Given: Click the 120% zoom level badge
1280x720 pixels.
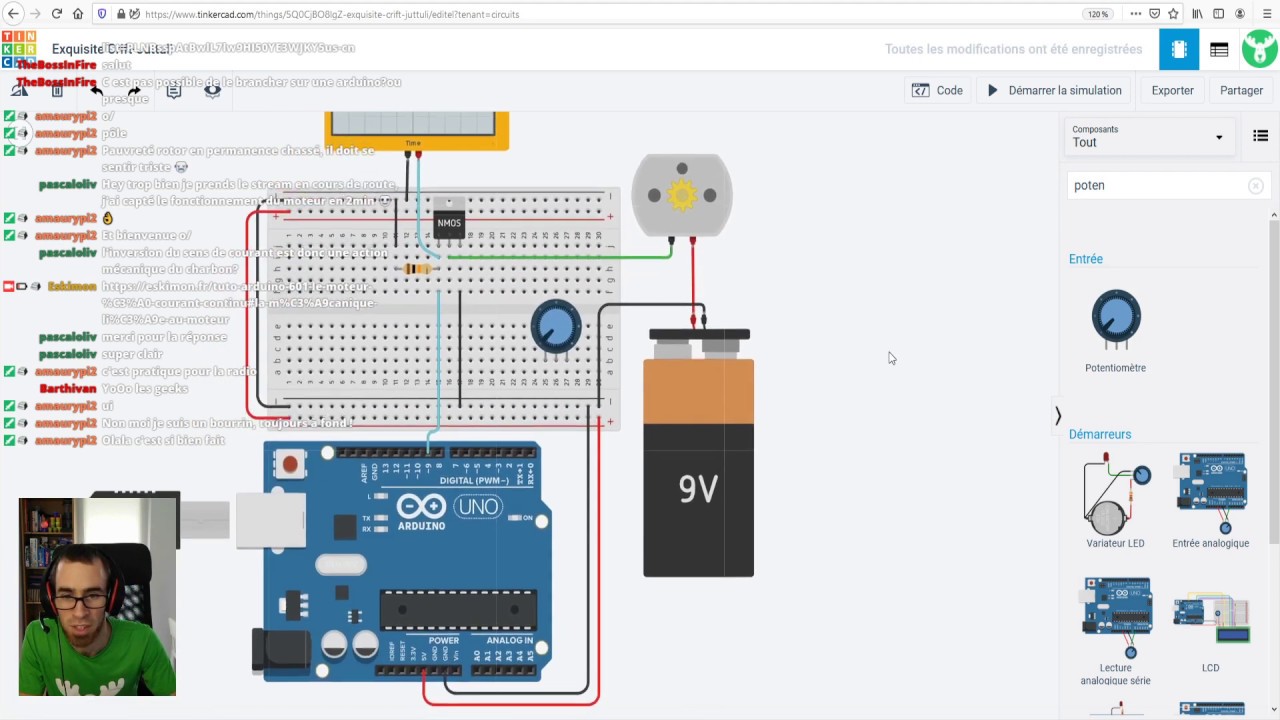Looking at the screenshot, I should click(x=1097, y=14).
